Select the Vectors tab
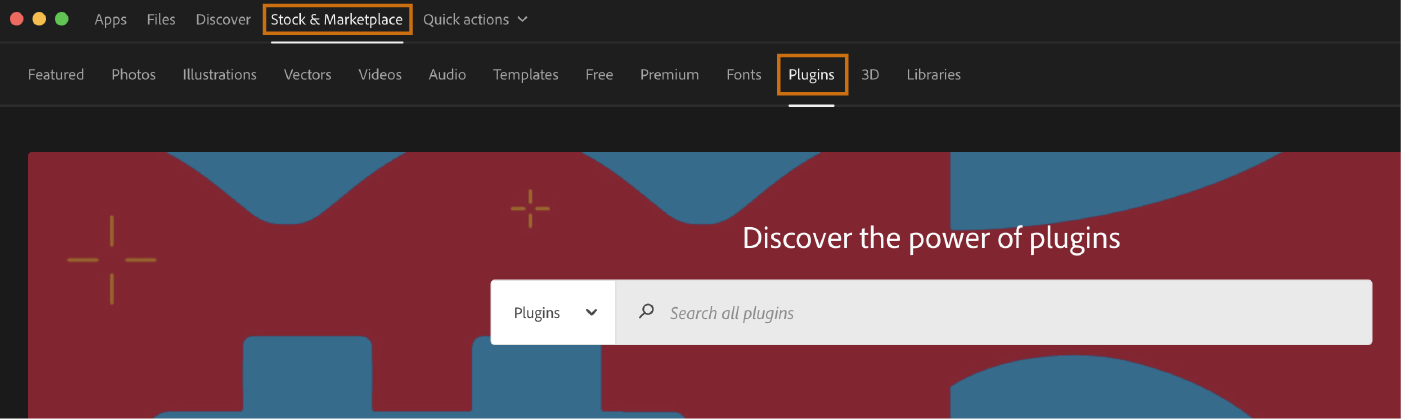The height and width of the screenshot is (419, 1401). pos(307,75)
